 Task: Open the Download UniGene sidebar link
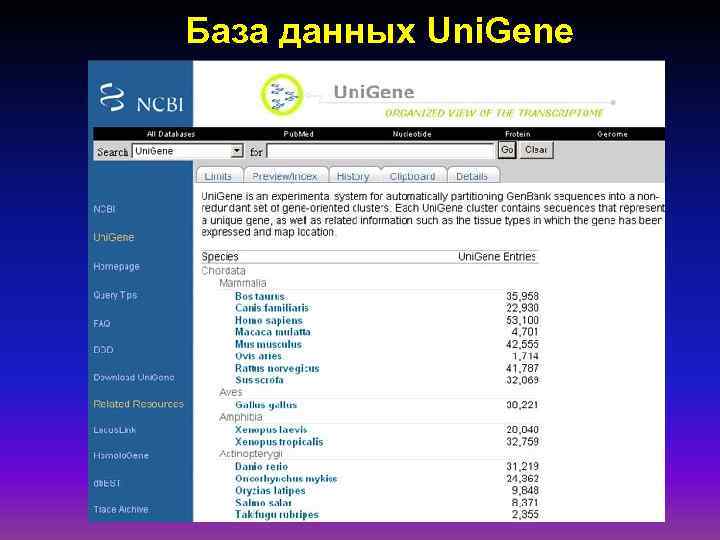134,377
